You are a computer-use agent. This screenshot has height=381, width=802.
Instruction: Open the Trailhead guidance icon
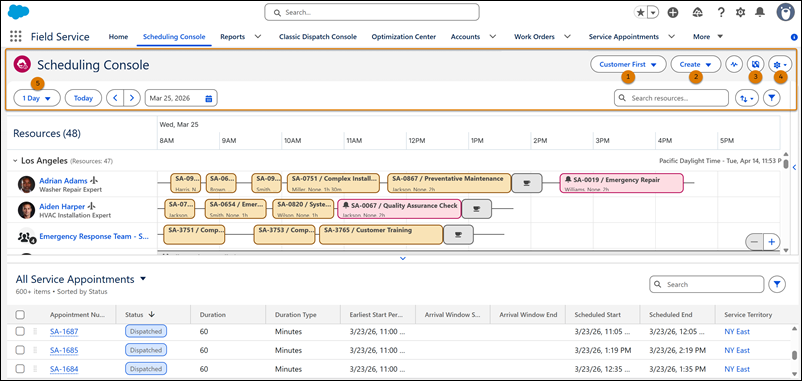[x=698, y=13]
